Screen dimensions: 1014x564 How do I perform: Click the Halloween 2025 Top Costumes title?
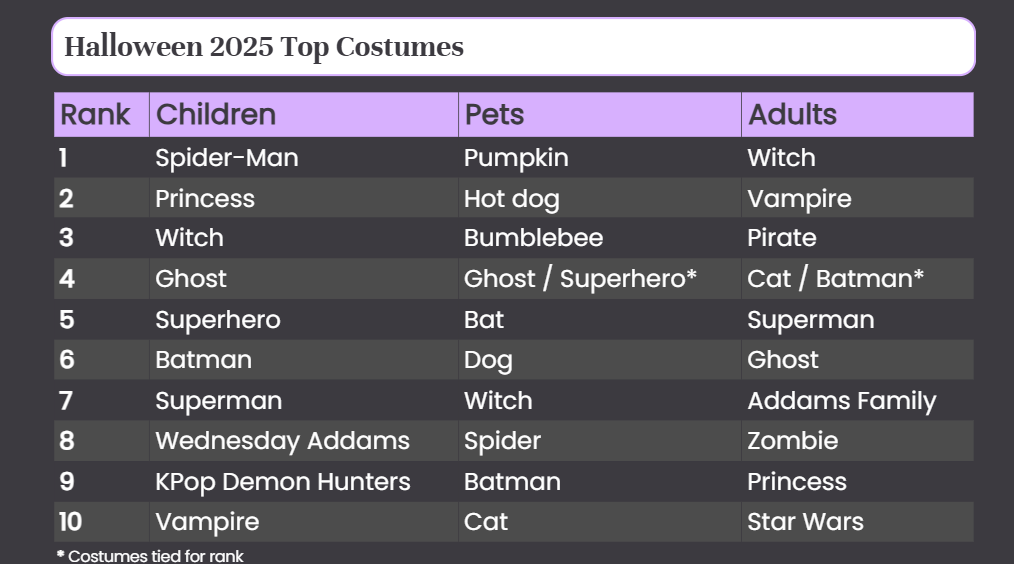point(264,47)
